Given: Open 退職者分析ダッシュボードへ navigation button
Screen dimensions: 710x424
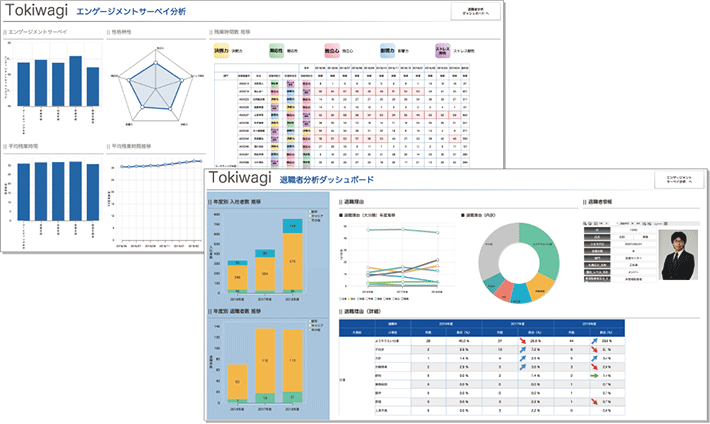Looking at the screenshot, I should [x=481, y=12].
